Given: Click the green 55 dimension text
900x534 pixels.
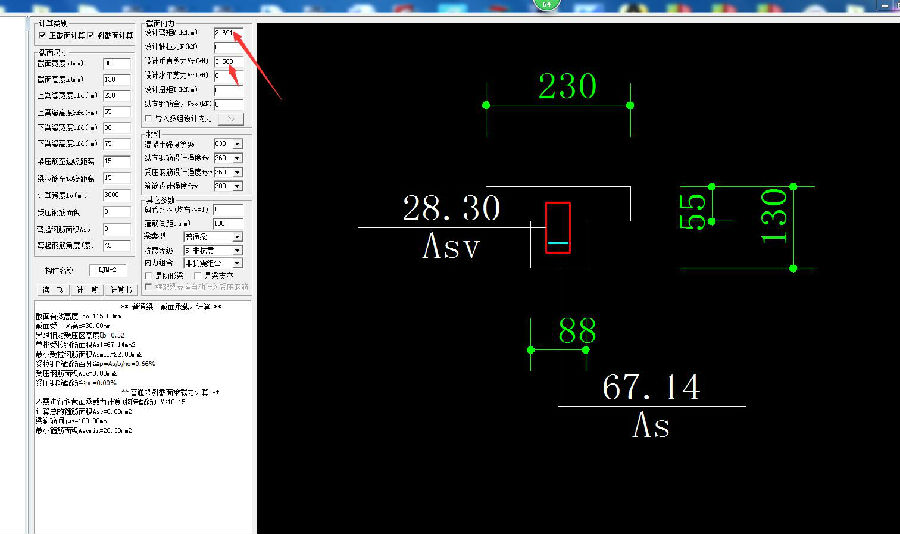Looking at the screenshot, I should [x=692, y=212].
